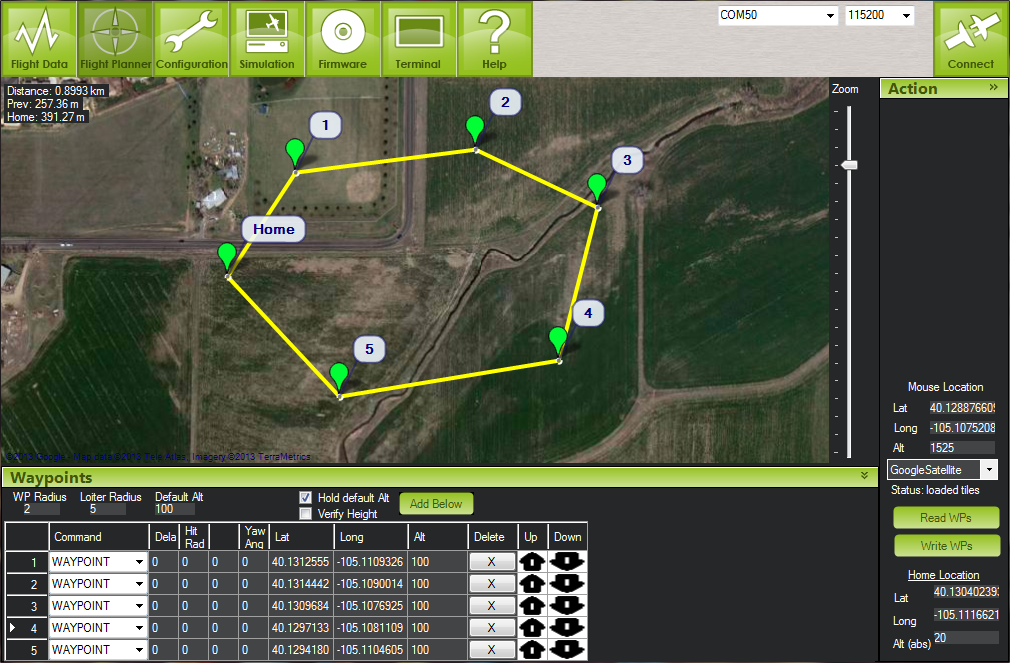This screenshot has height=663, width=1010.
Task: Open the Terminal screen
Action: pyautogui.click(x=419, y=39)
